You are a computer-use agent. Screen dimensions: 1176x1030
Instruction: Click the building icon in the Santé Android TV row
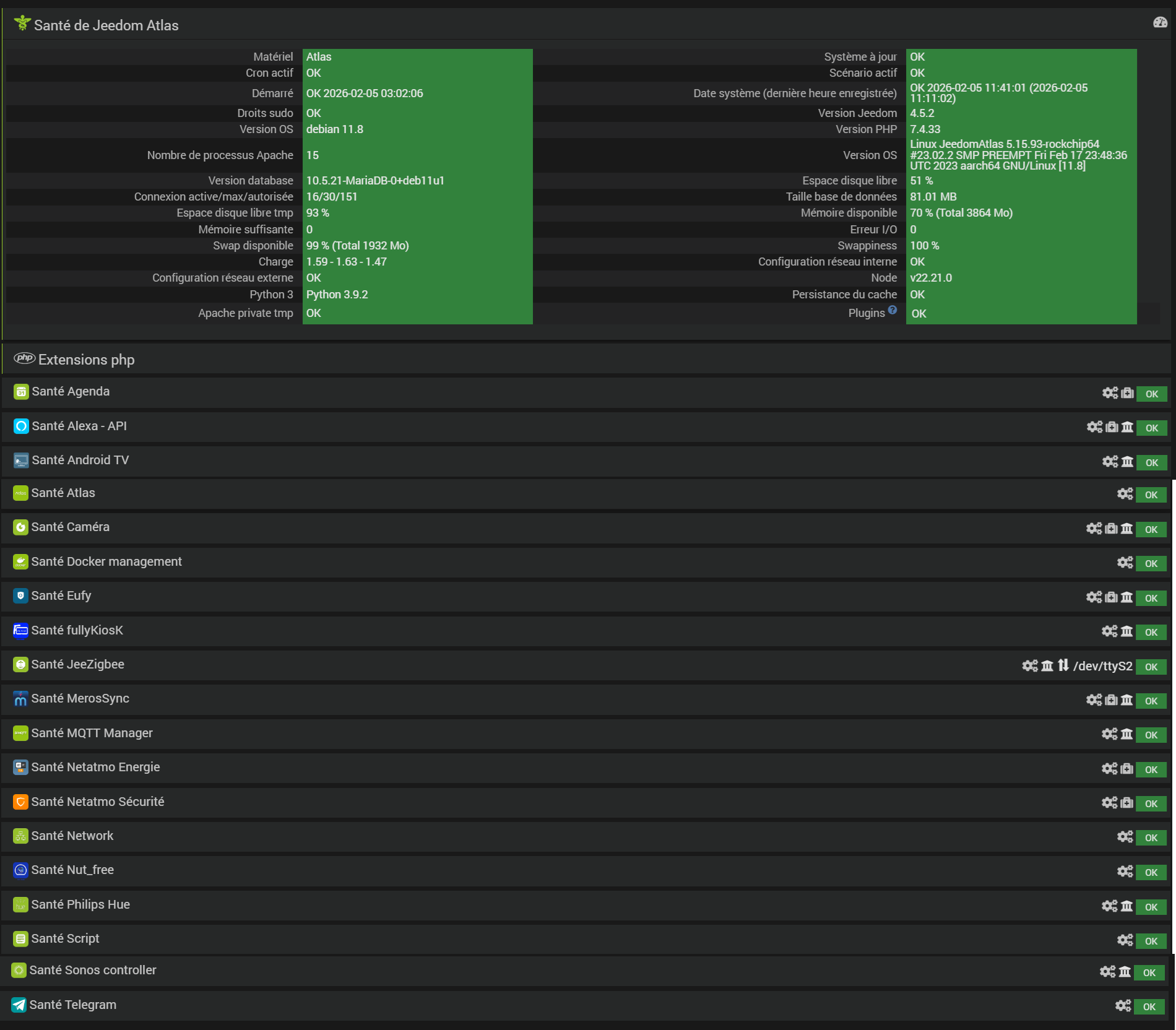[x=1127, y=462]
